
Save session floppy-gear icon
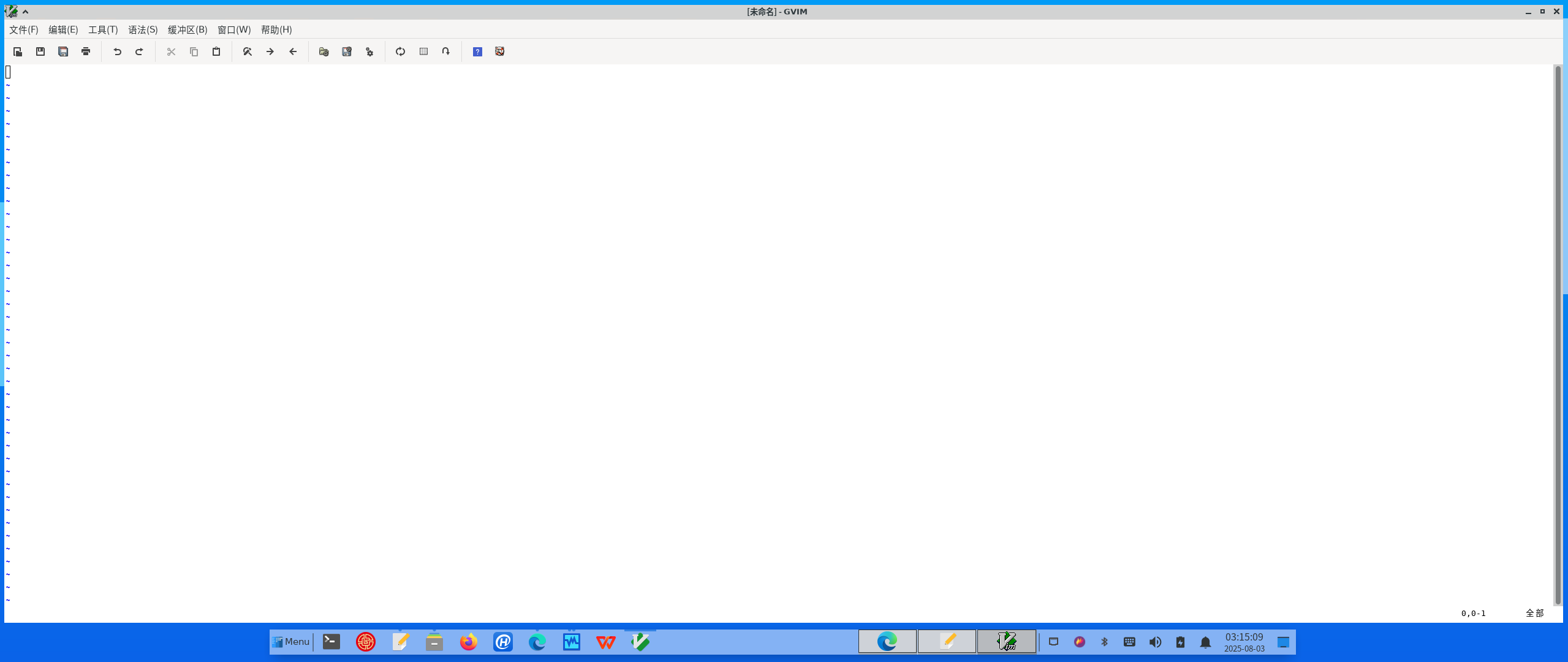(347, 51)
